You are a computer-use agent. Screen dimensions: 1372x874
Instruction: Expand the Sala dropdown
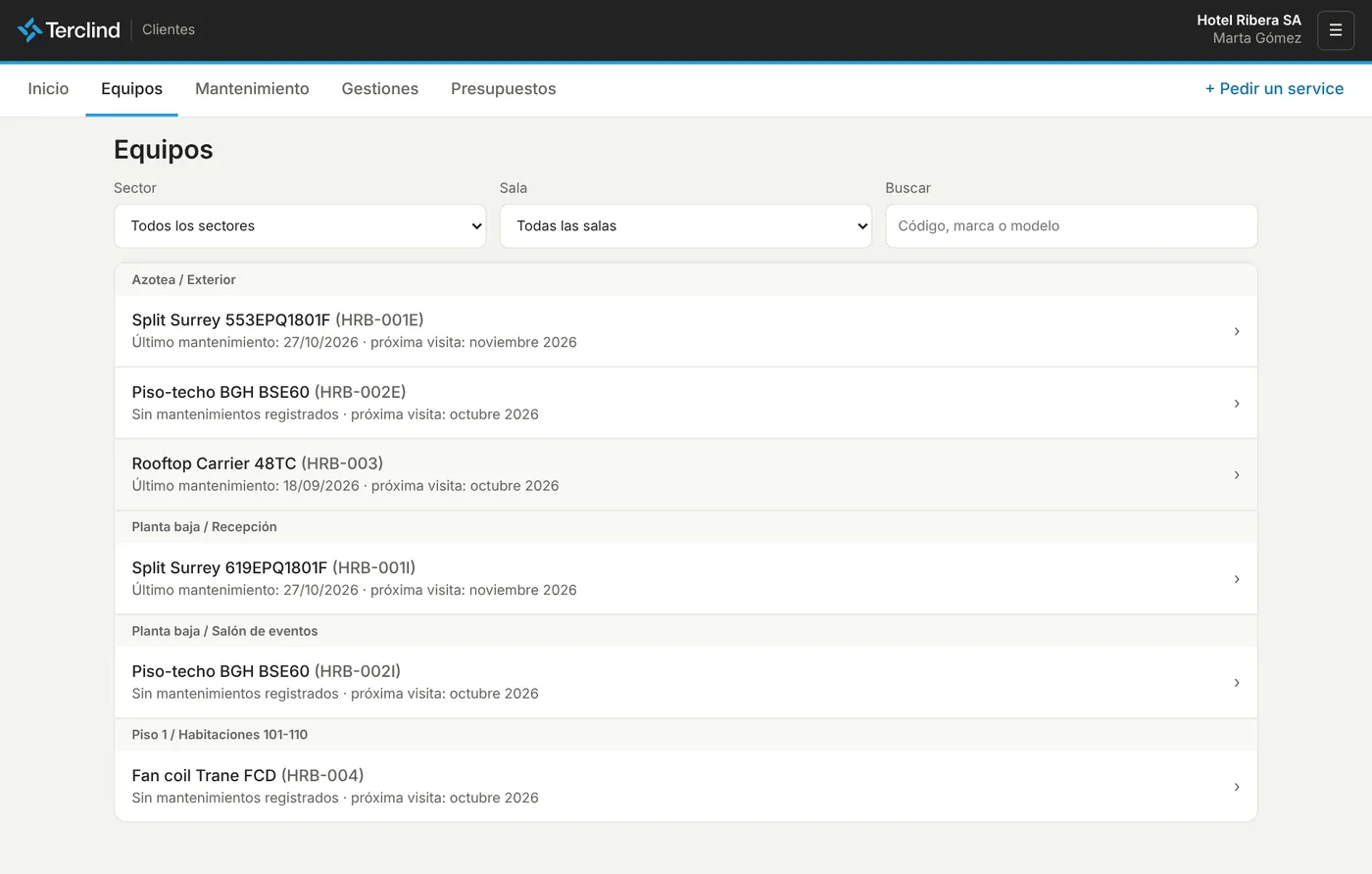coord(686,226)
